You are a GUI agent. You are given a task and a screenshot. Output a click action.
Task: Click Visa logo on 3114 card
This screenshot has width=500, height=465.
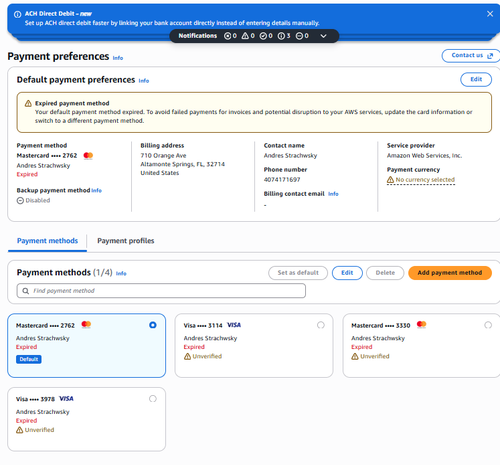tap(234, 325)
